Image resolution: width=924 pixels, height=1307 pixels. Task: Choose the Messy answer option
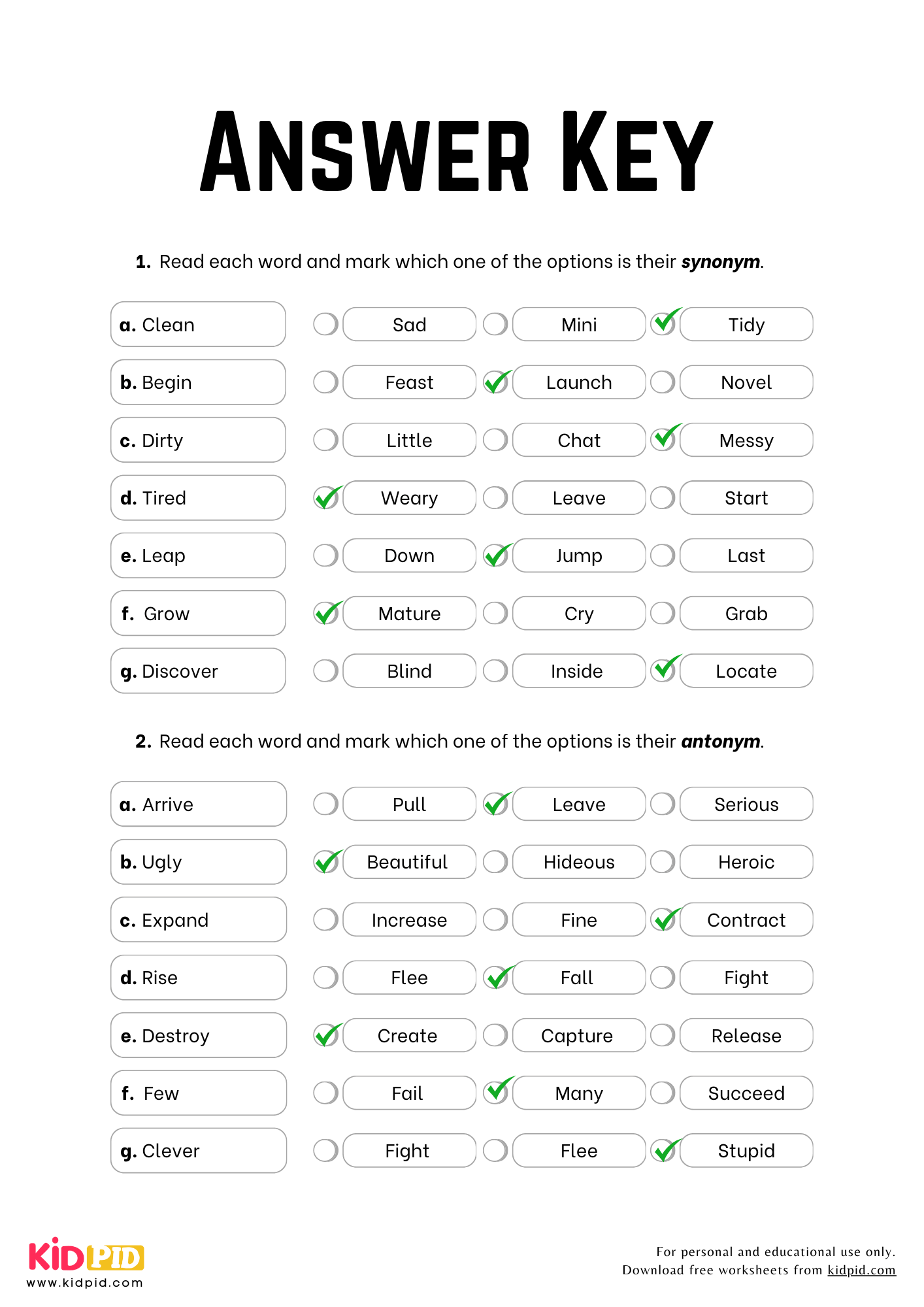point(746,440)
